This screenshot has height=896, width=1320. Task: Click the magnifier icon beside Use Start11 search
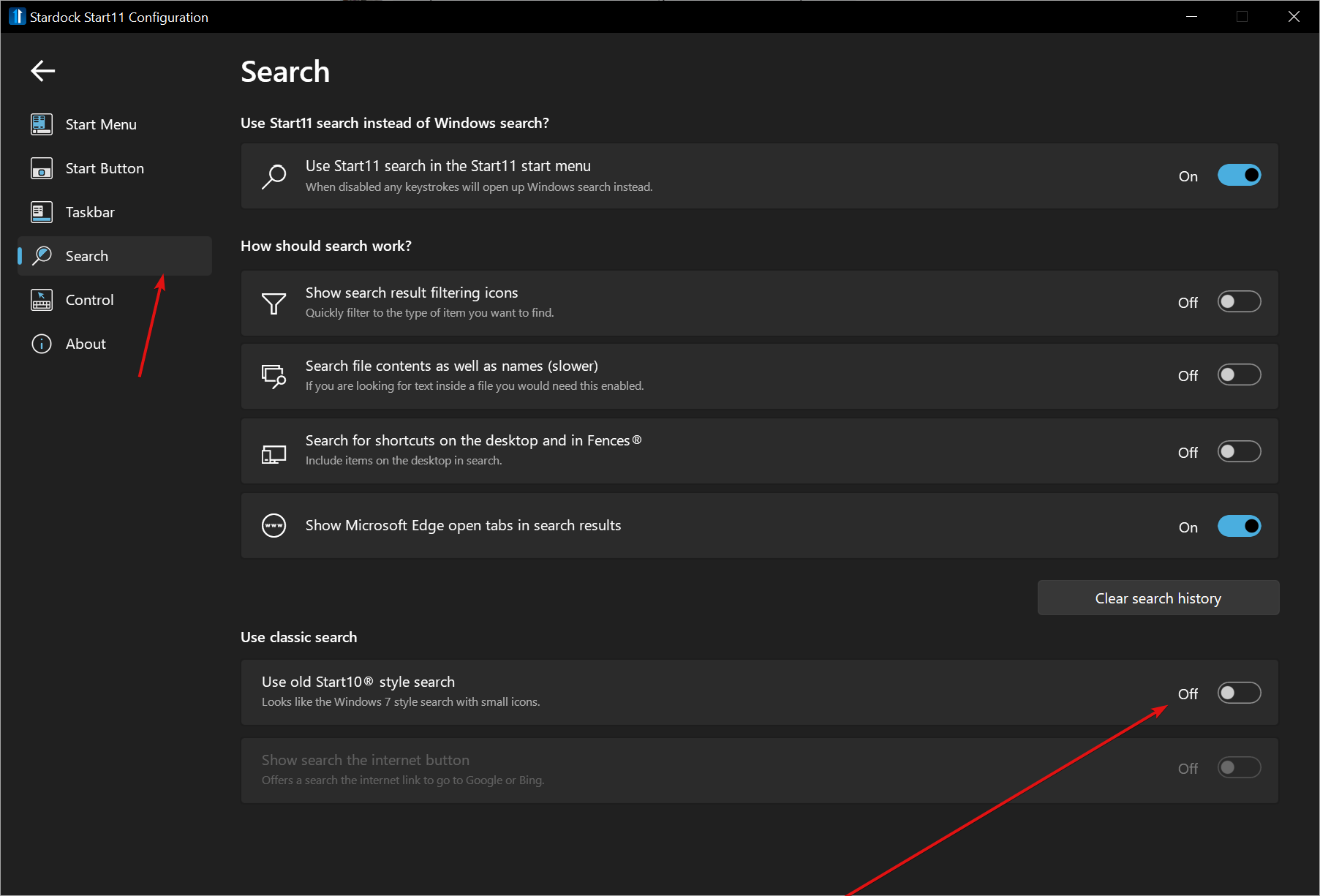click(274, 176)
